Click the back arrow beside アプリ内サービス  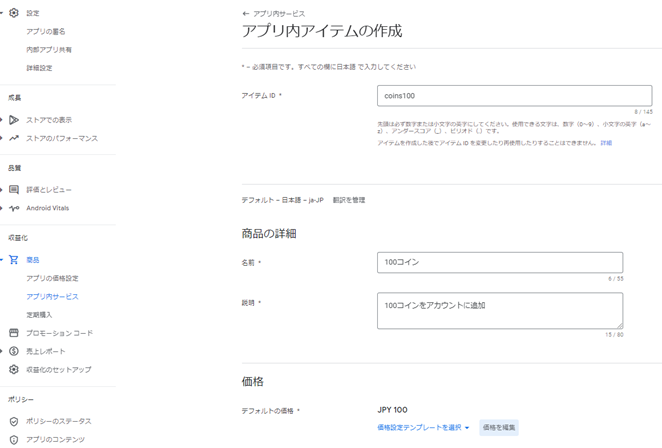point(246,14)
